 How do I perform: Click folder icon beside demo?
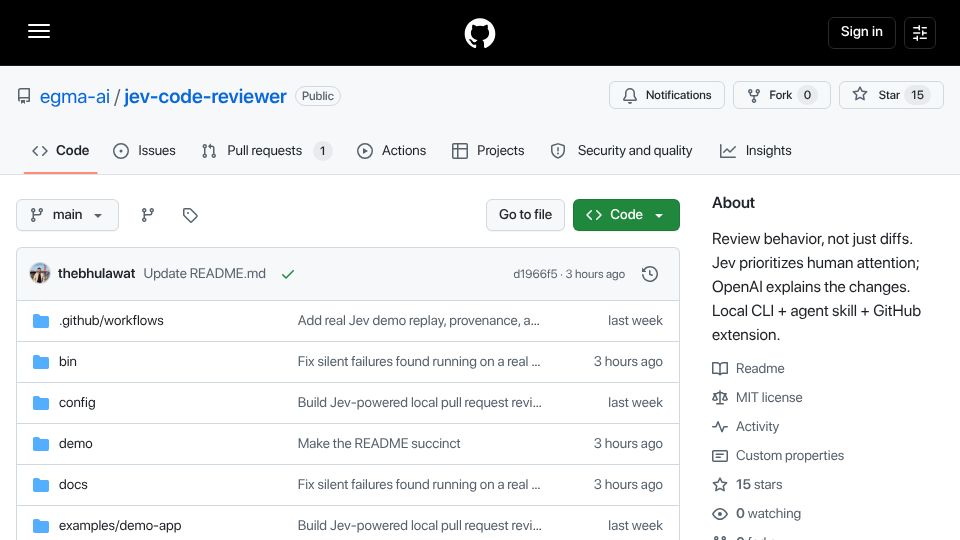[41, 444]
